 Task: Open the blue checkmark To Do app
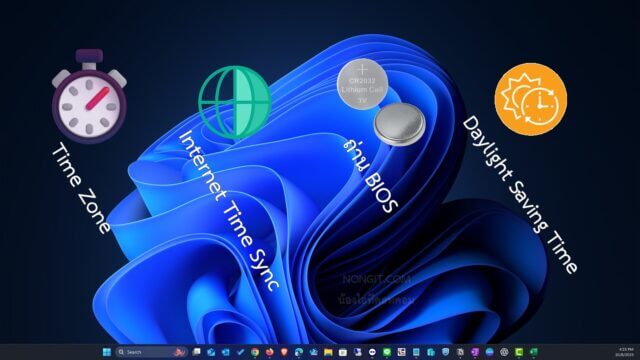240,352
